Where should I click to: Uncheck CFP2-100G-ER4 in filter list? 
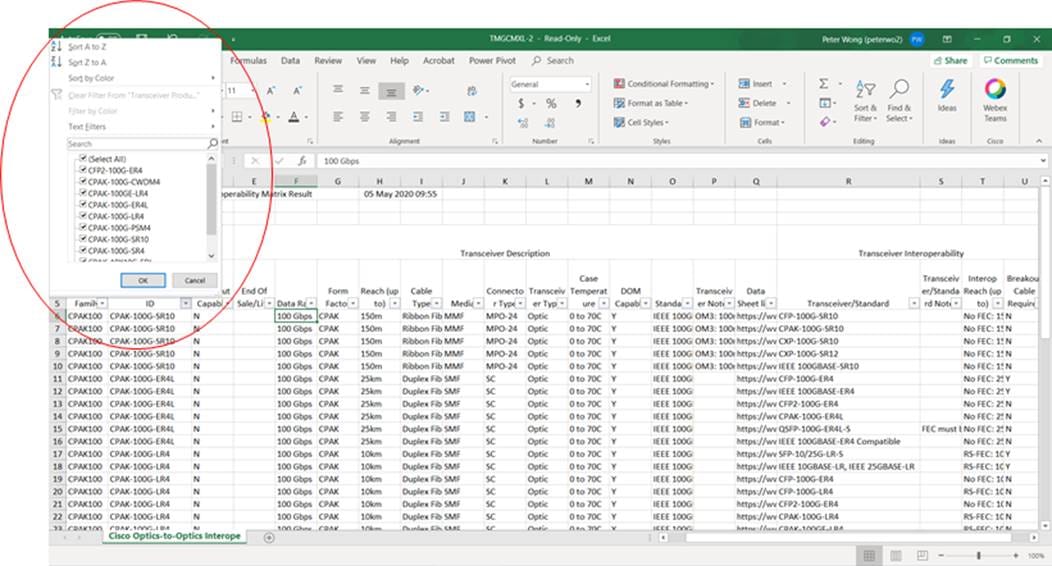coord(83,170)
